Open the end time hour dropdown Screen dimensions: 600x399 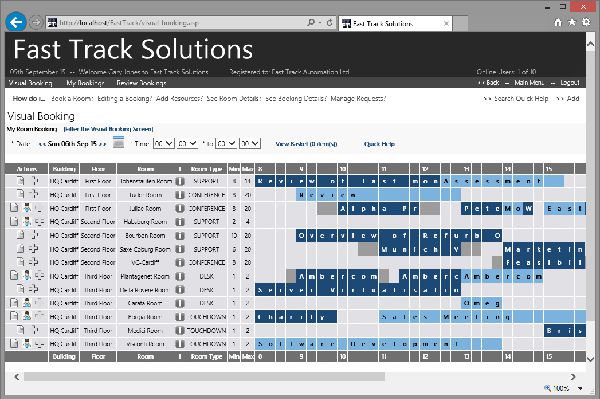[226, 144]
